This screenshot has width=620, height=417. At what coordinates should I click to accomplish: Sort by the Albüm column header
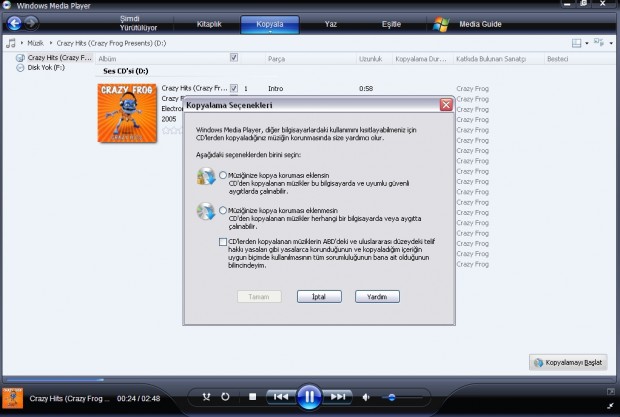click(107, 59)
